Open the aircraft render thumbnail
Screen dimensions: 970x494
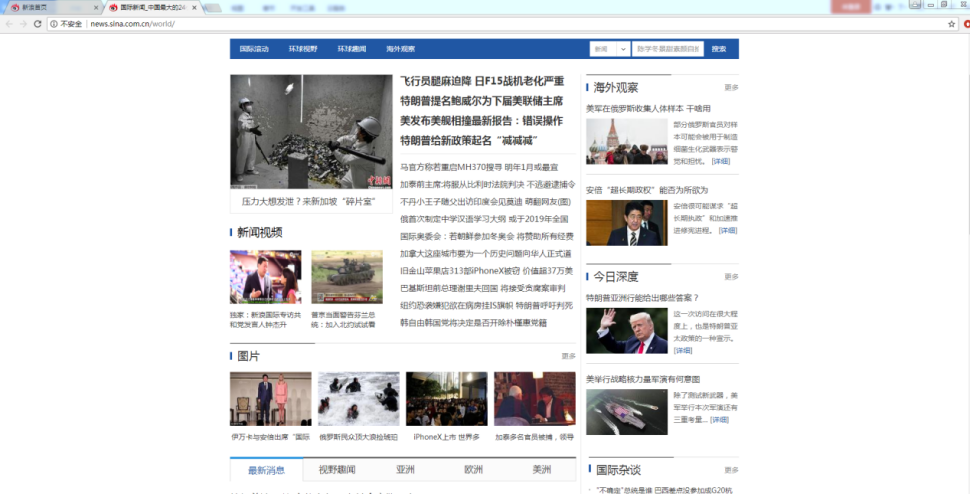pyautogui.click(x=627, y=412)
